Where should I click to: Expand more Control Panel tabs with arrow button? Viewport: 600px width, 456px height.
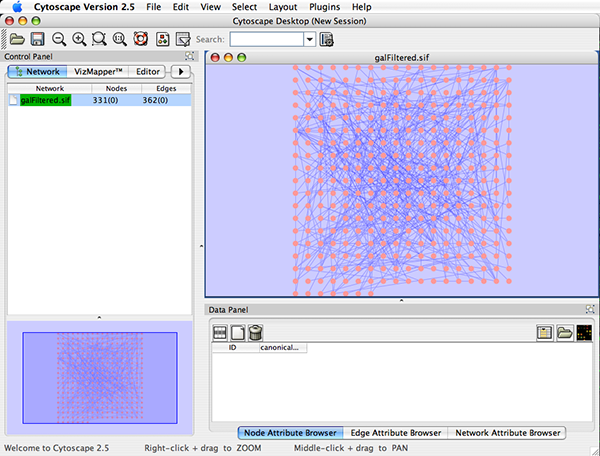(x=181, y=72)
